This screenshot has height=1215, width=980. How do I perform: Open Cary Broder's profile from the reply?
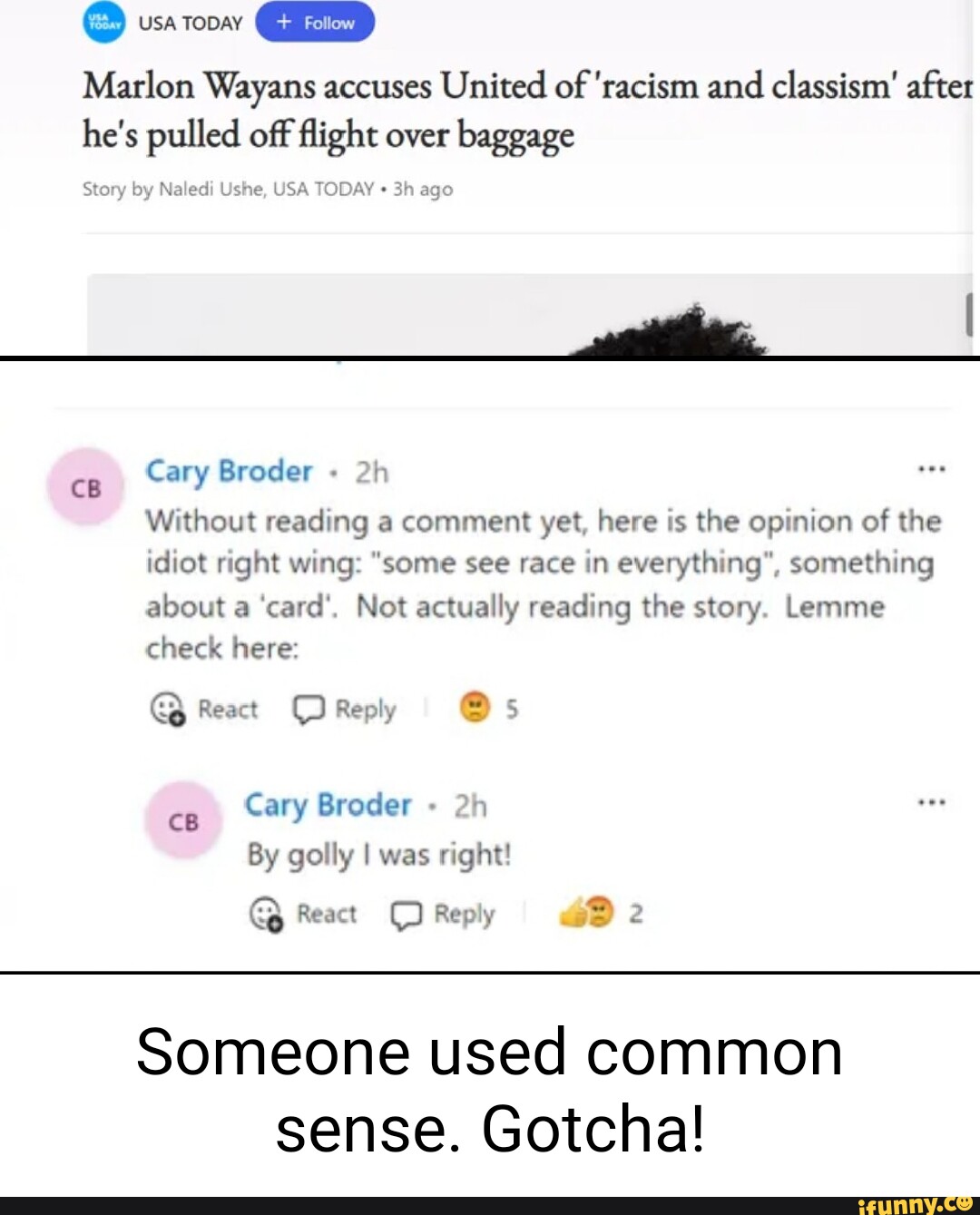[x=328, y=805]
